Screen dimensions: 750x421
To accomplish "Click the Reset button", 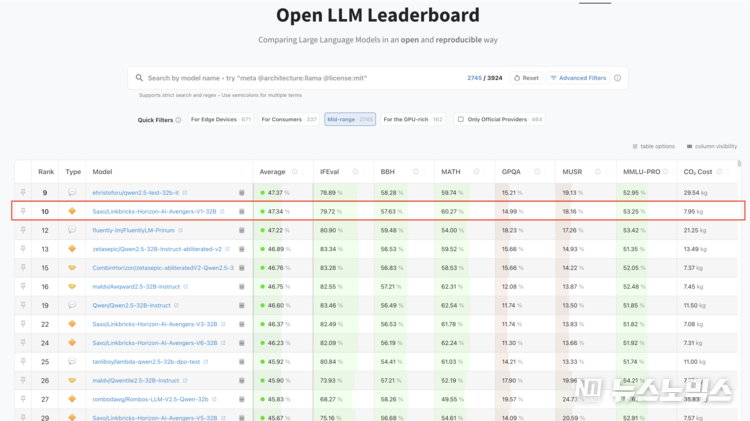I will coord(526,78).
